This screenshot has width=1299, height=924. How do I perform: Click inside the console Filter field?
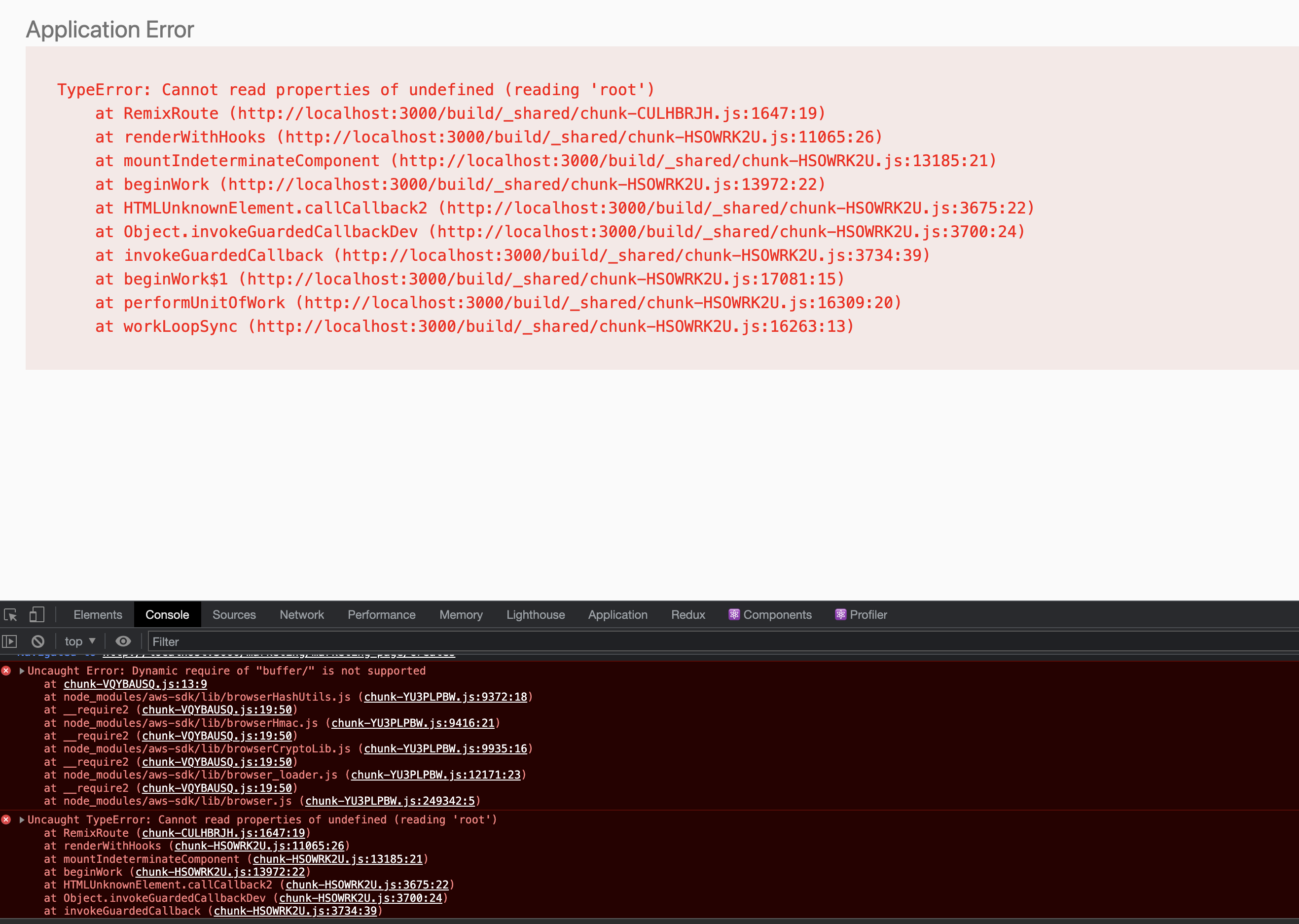click(227, 642)
